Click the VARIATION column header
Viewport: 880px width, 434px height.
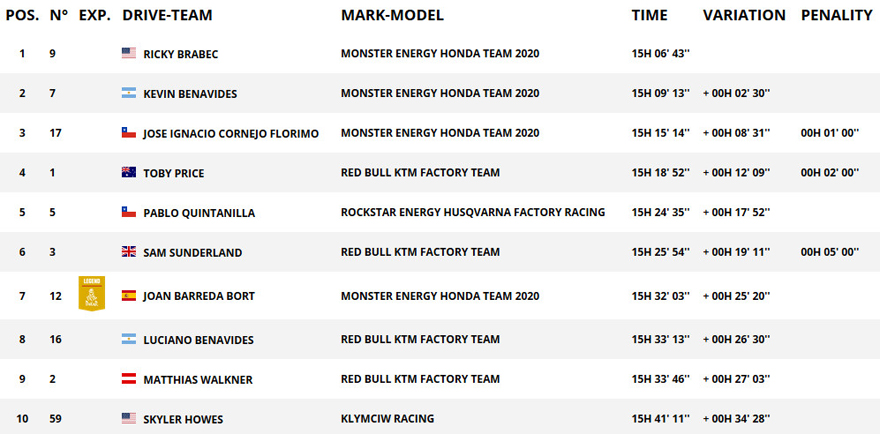click(x=744, y=16)
